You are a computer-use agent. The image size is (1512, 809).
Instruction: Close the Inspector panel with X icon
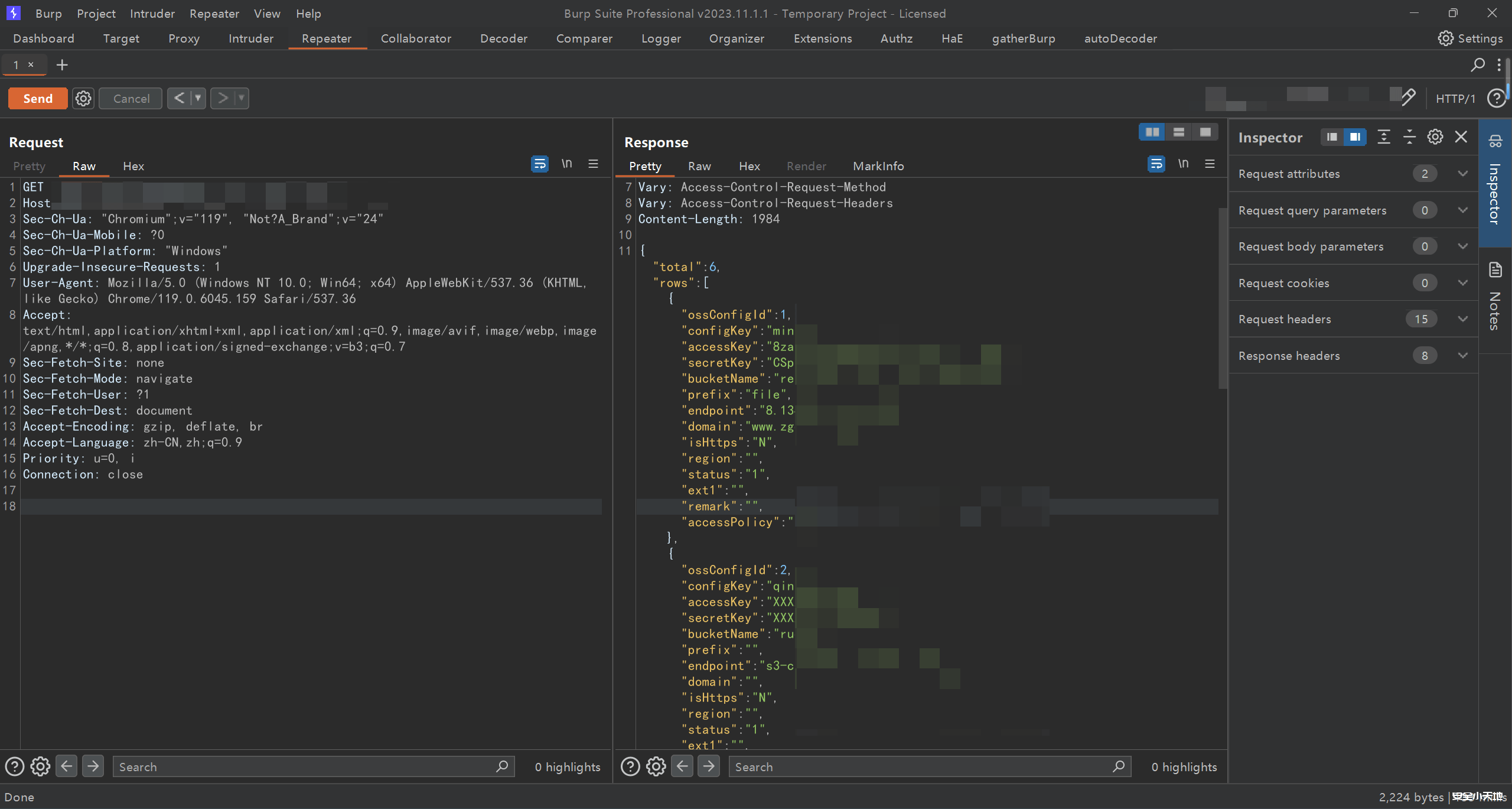pyautogui.click(x=1461, y=137)
